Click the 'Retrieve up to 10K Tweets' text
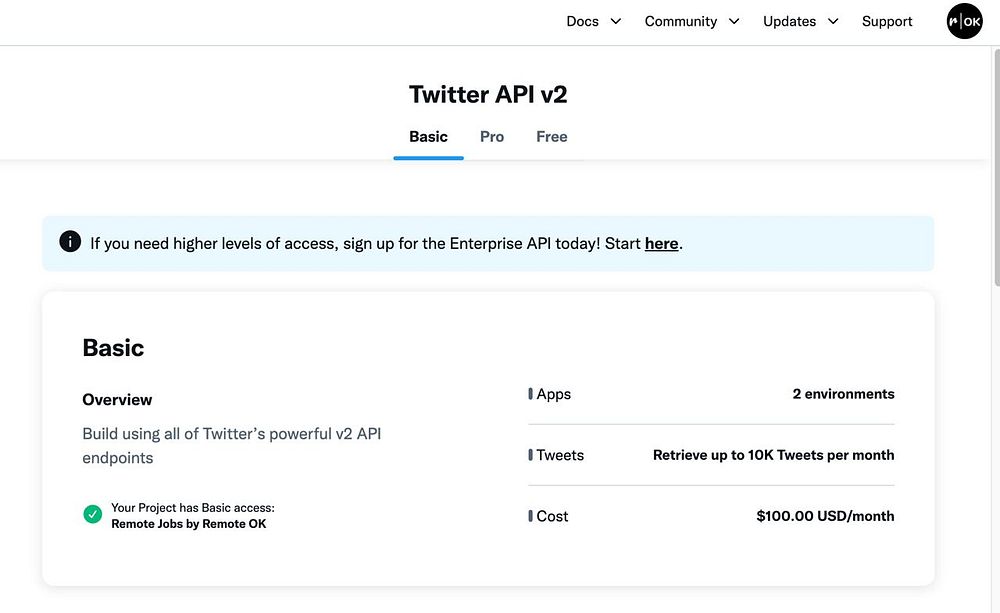The image size is (1000, 613). (x=773, y=455)
